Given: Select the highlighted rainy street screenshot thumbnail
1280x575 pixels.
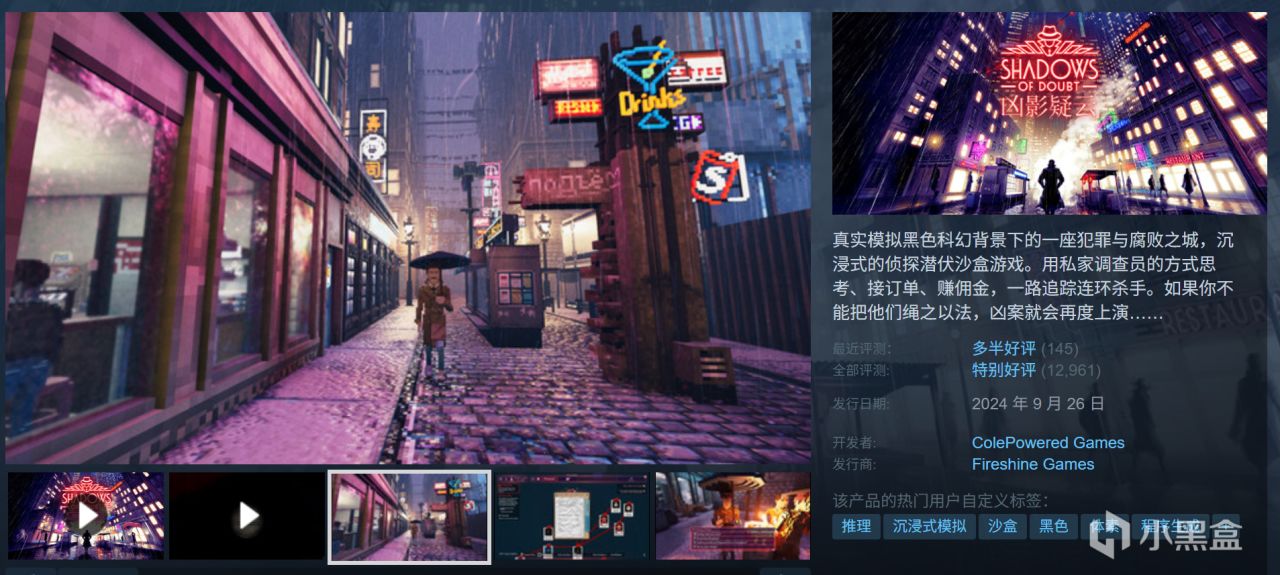Looking at the screenshot, I should point(410,515).
